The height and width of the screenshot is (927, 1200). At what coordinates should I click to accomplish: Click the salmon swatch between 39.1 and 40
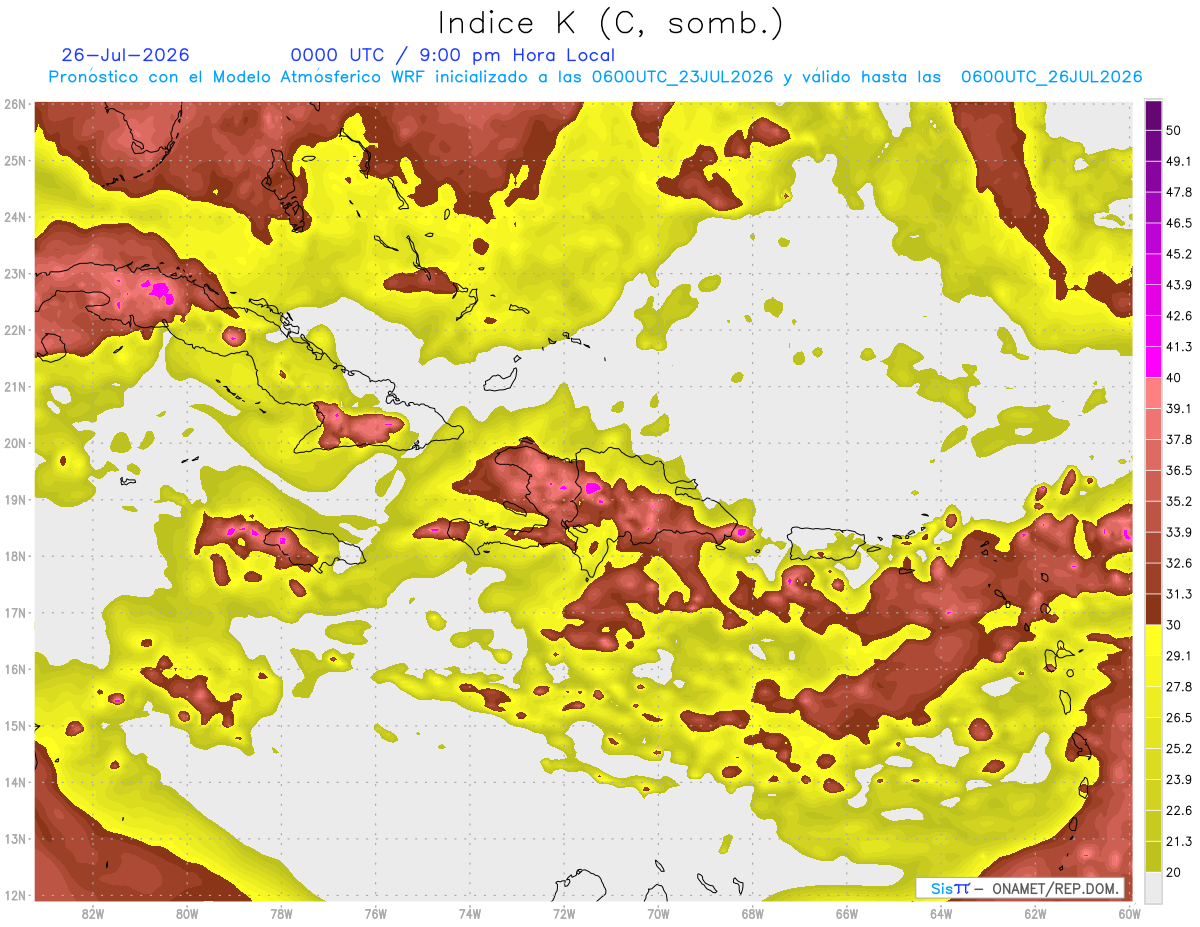click(x=1153, y=393)
